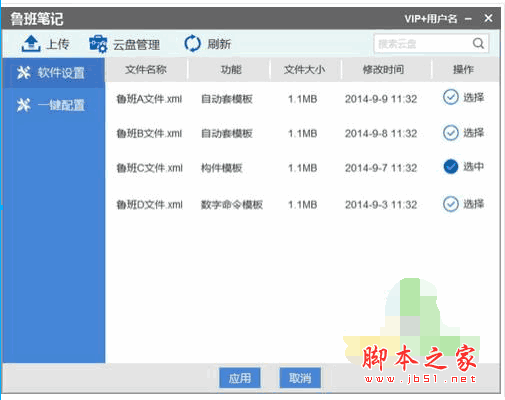
Task: Select checkmark for 鲁班B文件.xml
Action: pos(451,133)
